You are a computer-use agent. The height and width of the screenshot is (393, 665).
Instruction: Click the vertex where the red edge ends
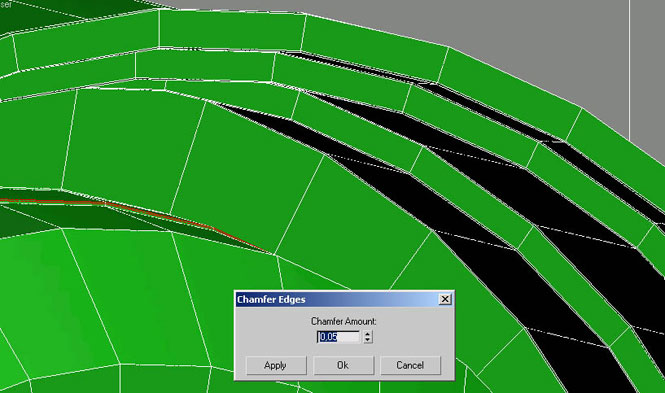(x=272, y=254)
